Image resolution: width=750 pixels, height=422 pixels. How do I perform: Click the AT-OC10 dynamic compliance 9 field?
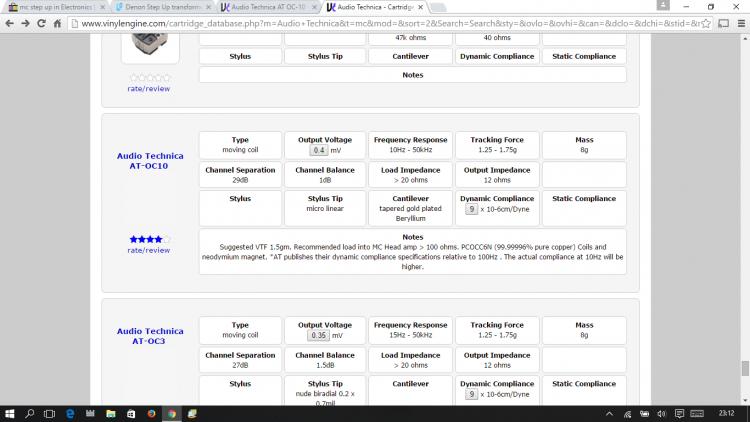(x=472, y=209)
